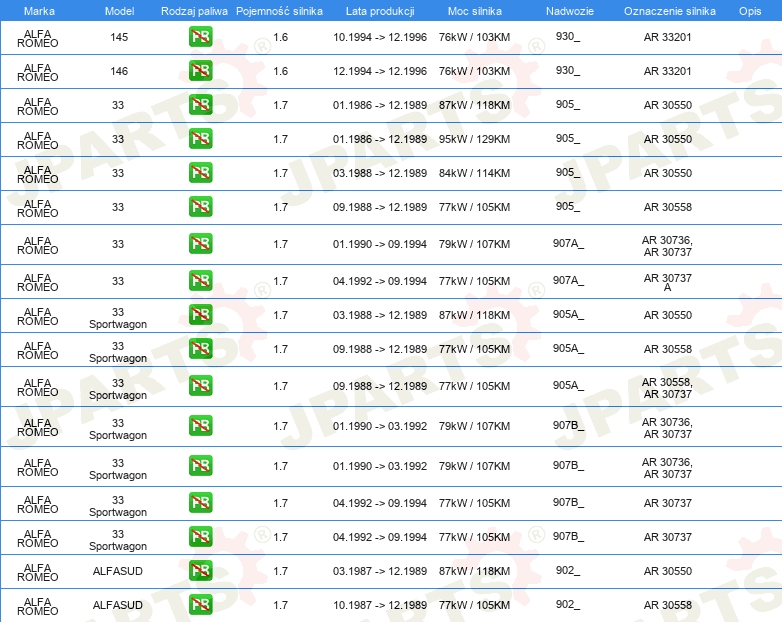Click 33 Sportwagon in the 03.1988 row
Viewport: 782px width, 622px height.
[118, 318]
